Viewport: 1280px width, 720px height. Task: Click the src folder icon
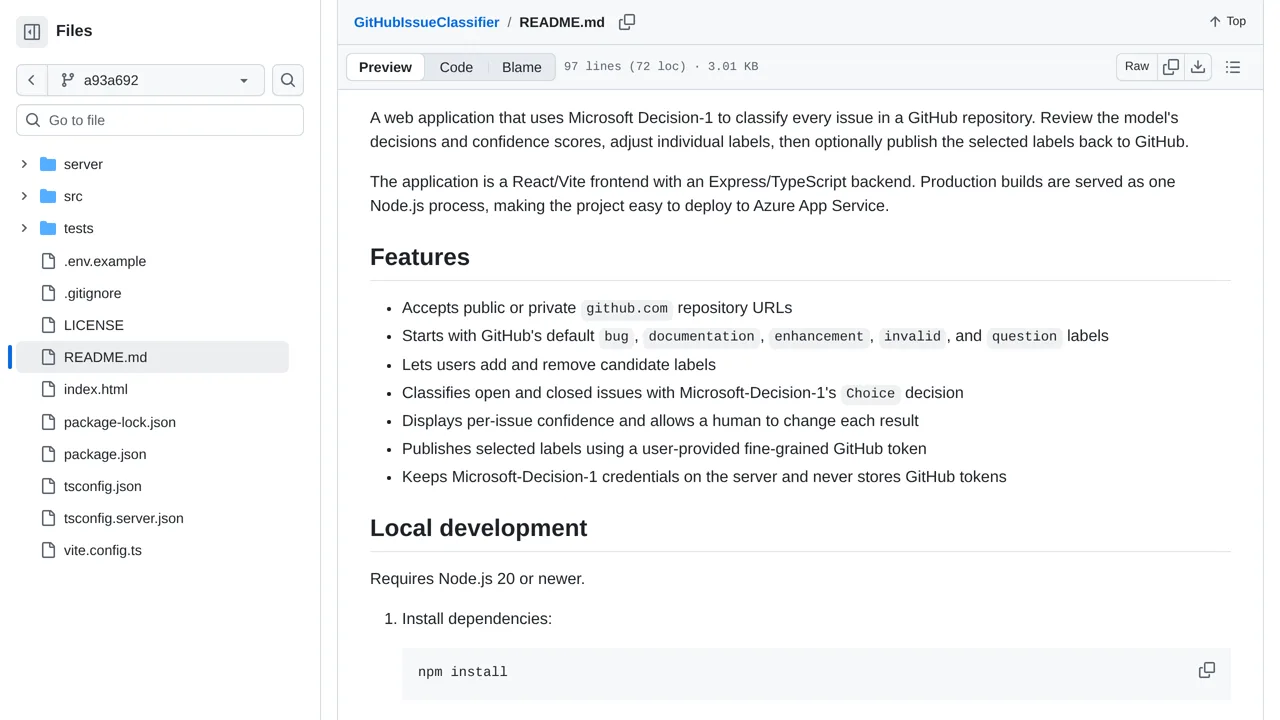(x=48, y=196)
